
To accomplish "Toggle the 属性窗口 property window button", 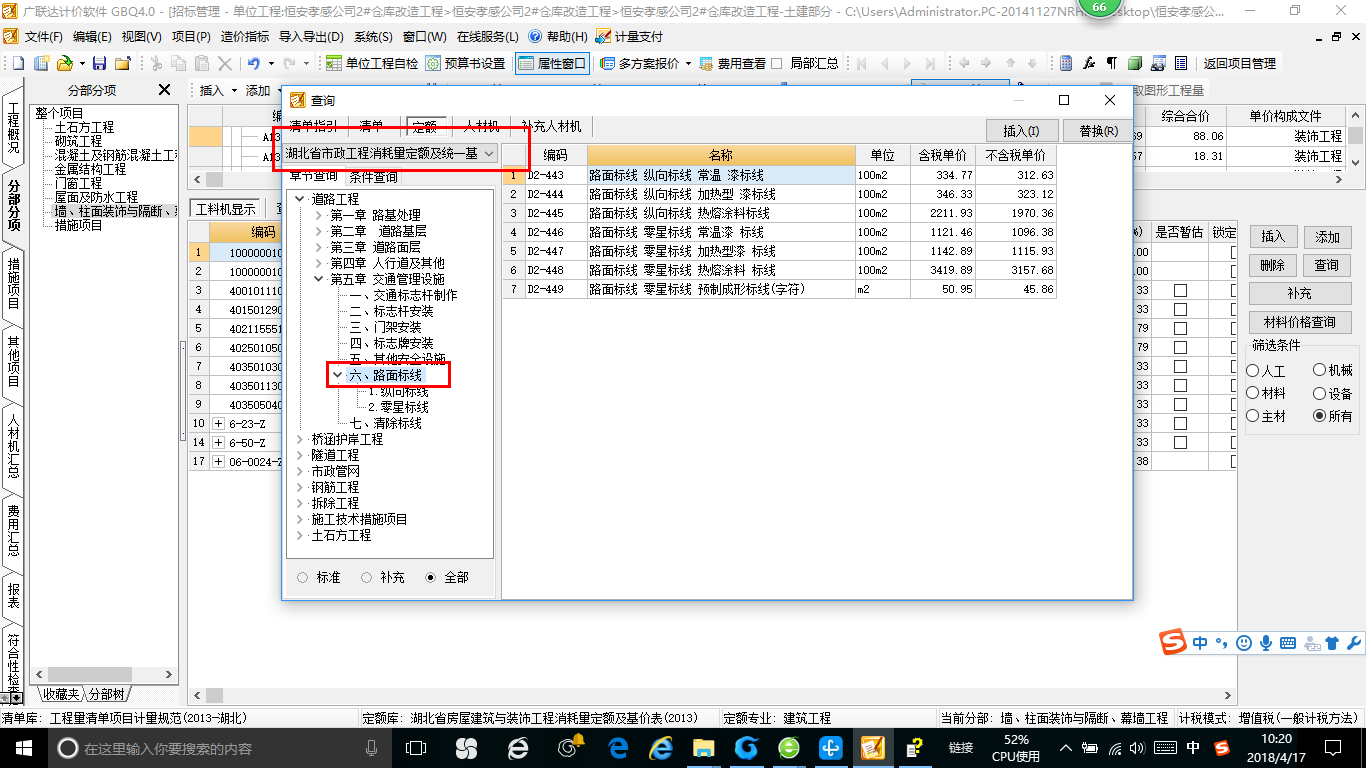I will click(x=552, y=63).
